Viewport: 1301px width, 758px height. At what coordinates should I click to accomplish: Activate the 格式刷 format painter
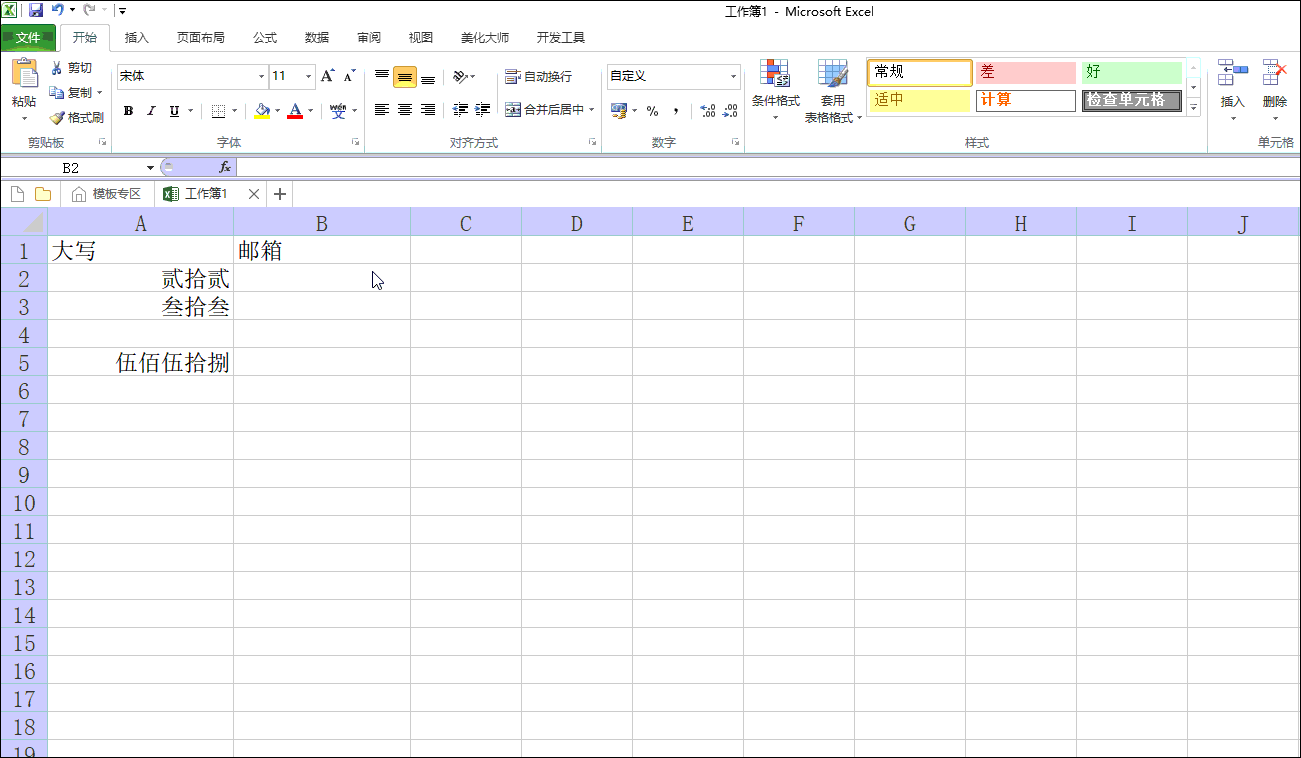point(76,117)
